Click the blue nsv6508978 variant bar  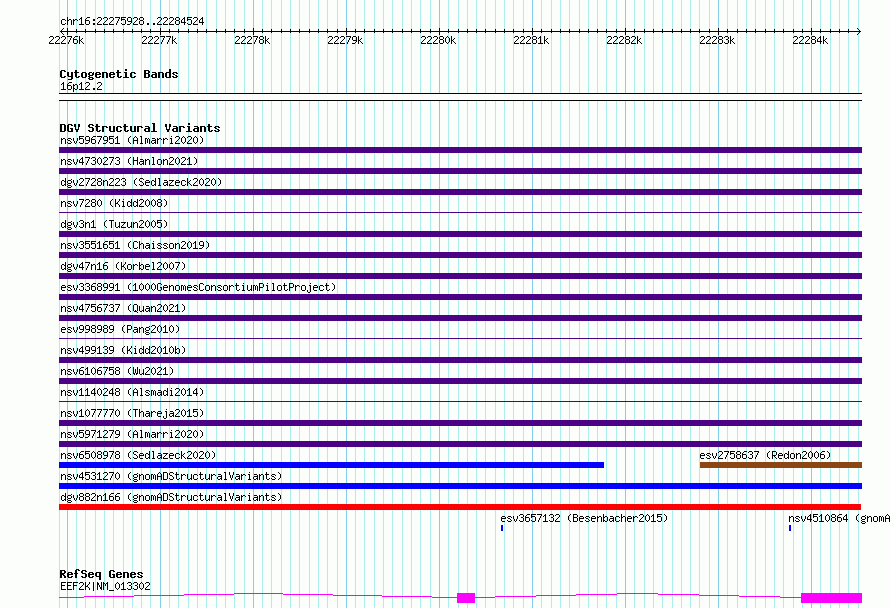[331, 465]
